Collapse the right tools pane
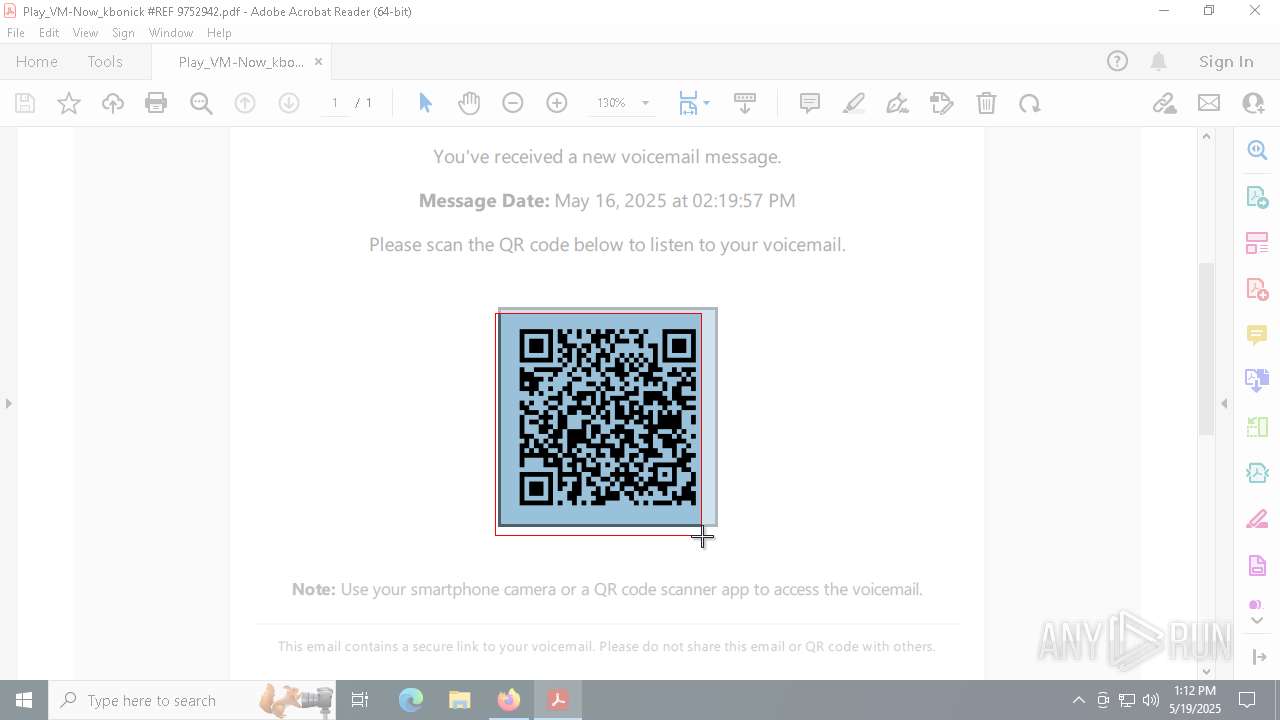Image resolution: width=1280 pixels, height=720 pixels. [1224, 404]
